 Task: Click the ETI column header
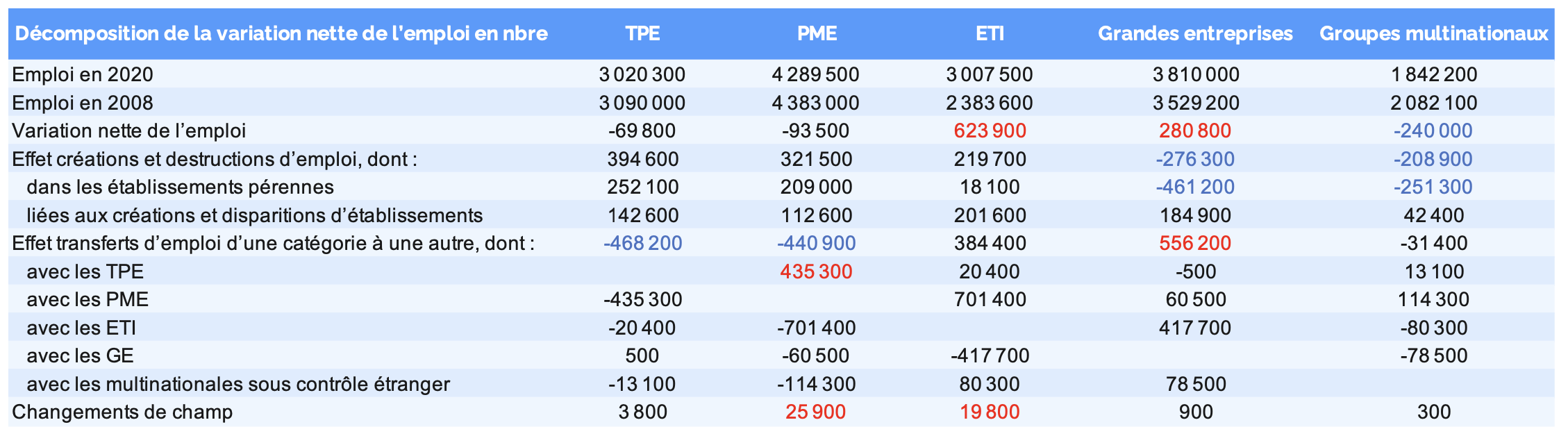point(990,33)
